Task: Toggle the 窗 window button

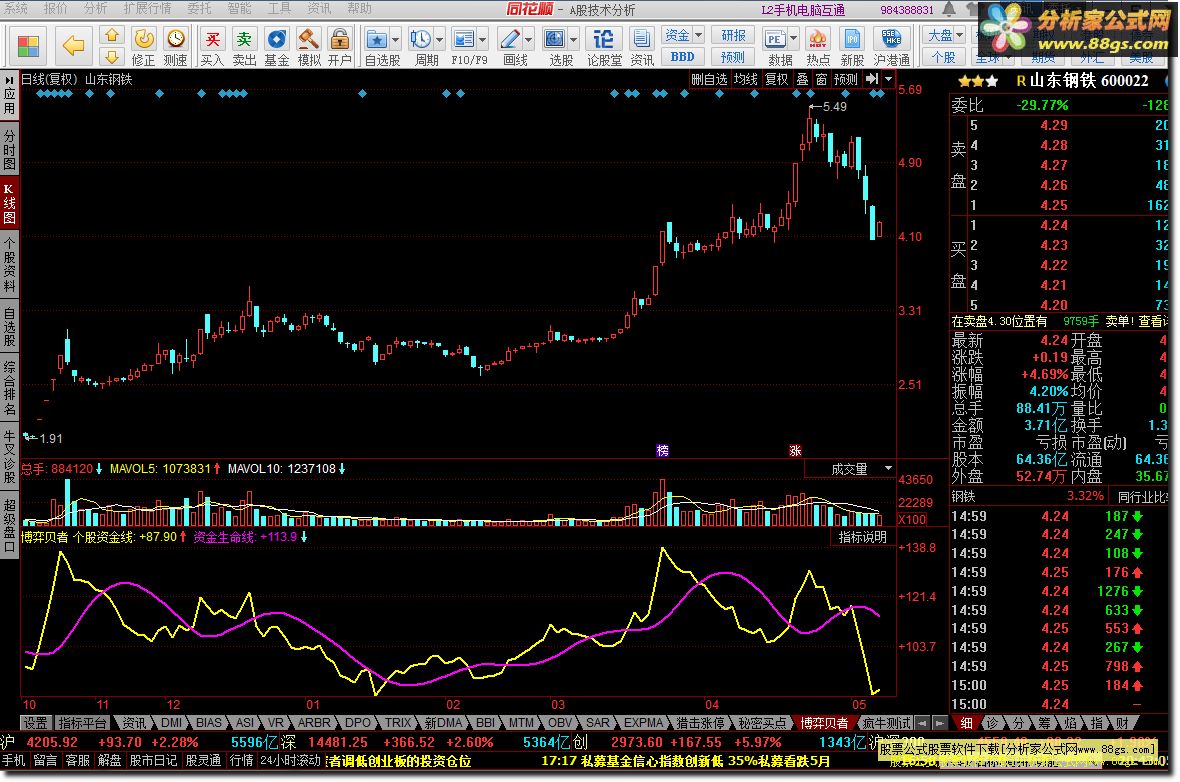Action: [x=821, y=79]
